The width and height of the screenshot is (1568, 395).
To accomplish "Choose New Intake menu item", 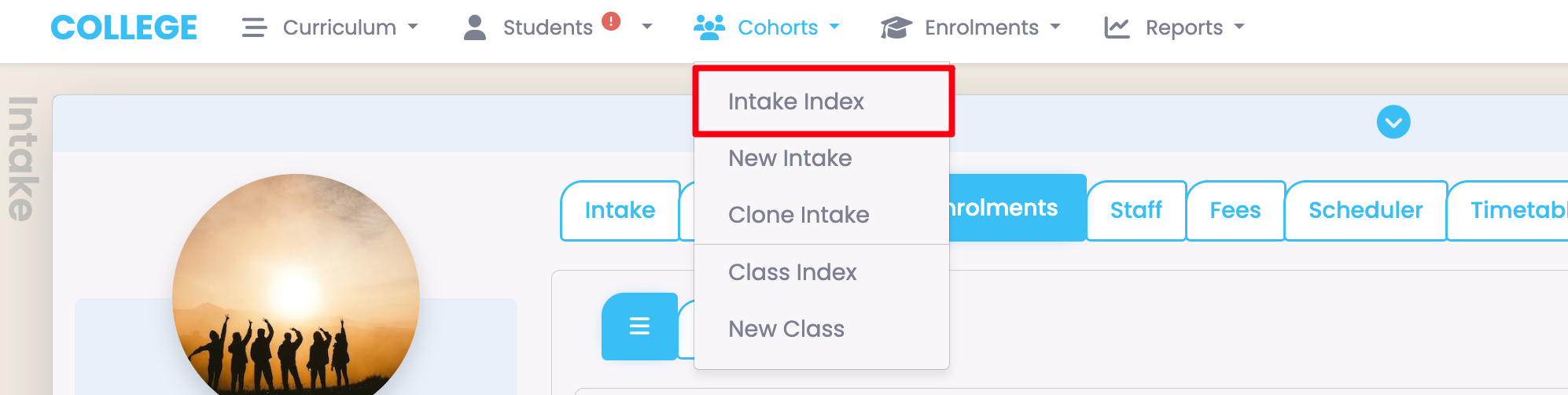I will pos(790,158).
